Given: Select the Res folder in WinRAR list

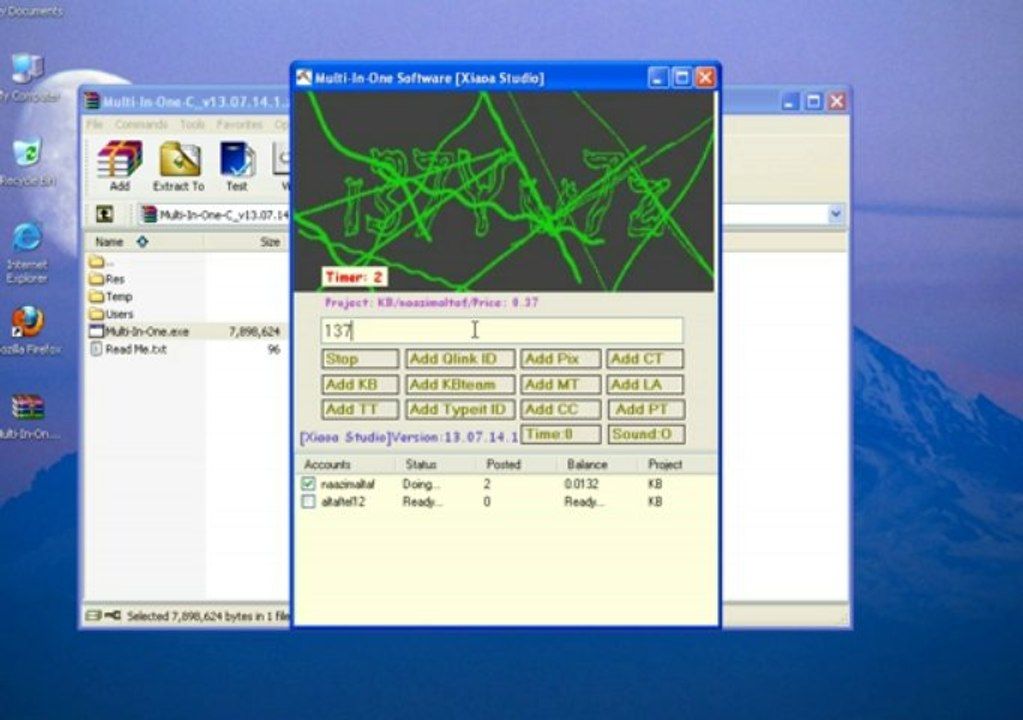Looking at the screenshot, I should click(x=107, y=279).
